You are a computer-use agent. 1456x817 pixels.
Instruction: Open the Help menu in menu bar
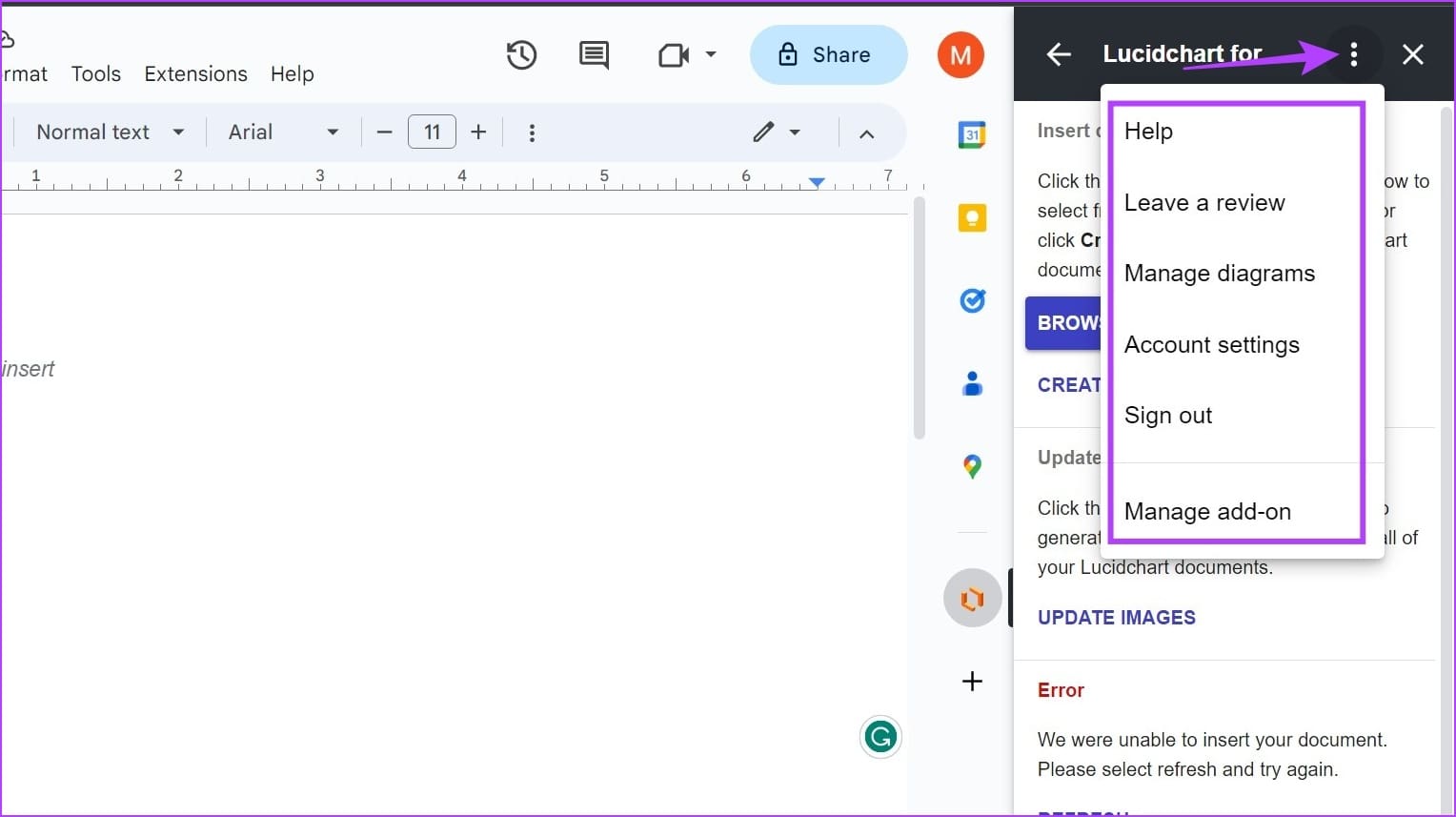[292, 74]
